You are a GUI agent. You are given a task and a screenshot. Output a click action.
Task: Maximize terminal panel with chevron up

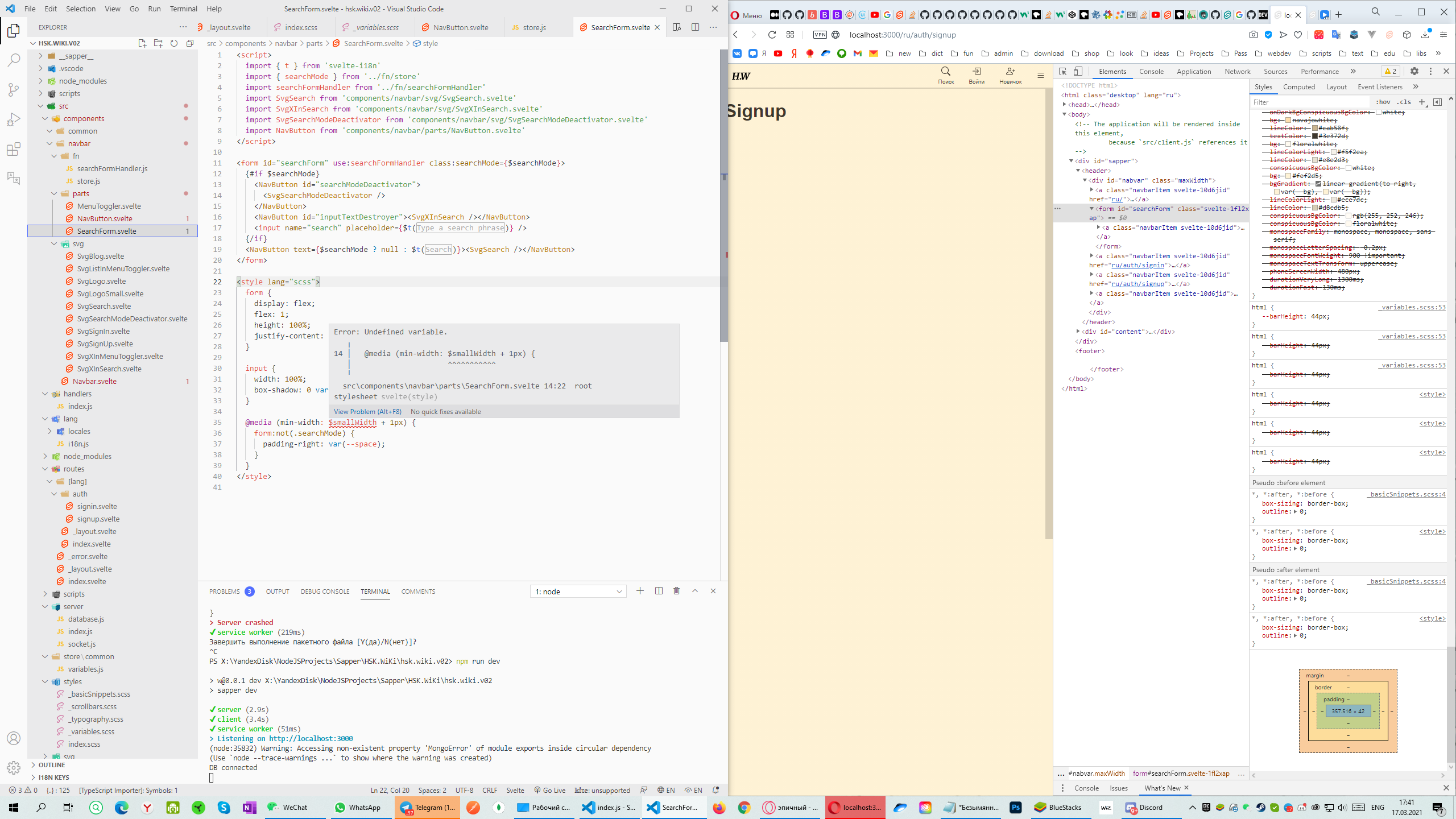tap(695, 591)
